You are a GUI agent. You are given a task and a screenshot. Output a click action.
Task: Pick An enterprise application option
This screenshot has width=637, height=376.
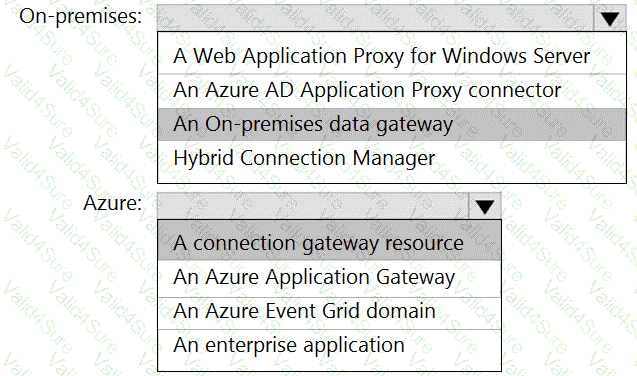[x=329, y=346]
